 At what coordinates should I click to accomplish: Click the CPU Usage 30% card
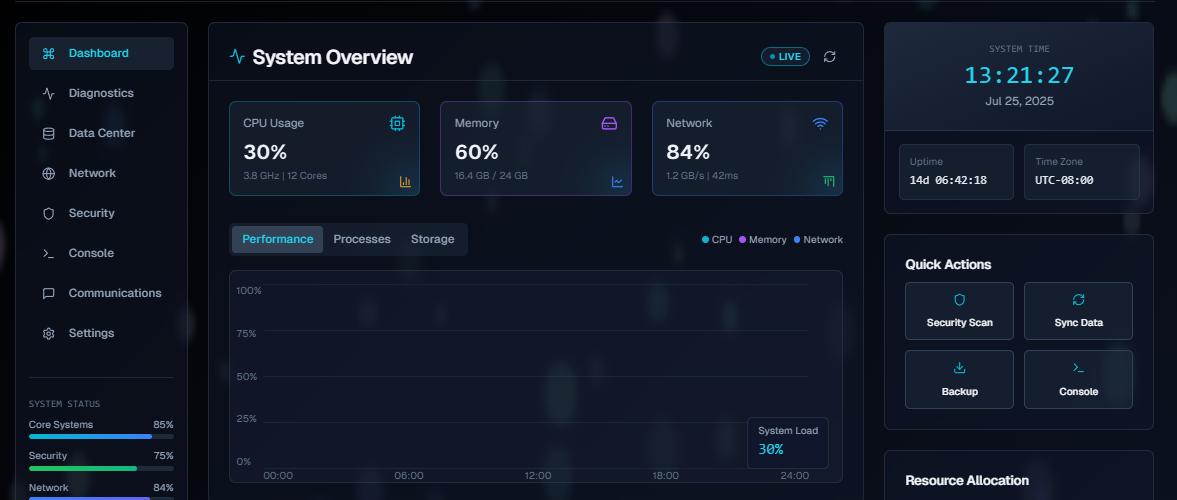click(x=324, y=149)
